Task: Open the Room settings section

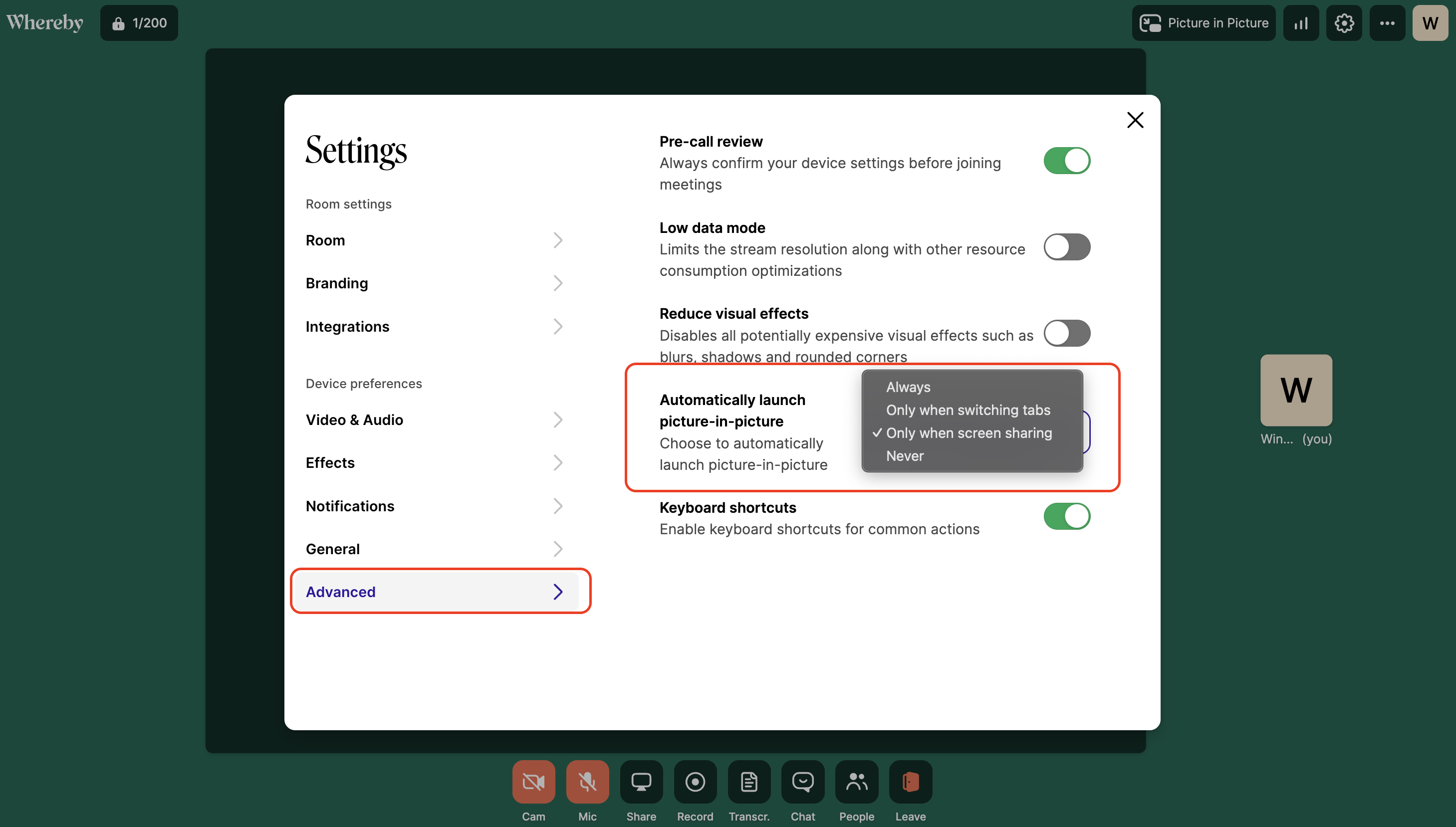Action: [436, 240]
